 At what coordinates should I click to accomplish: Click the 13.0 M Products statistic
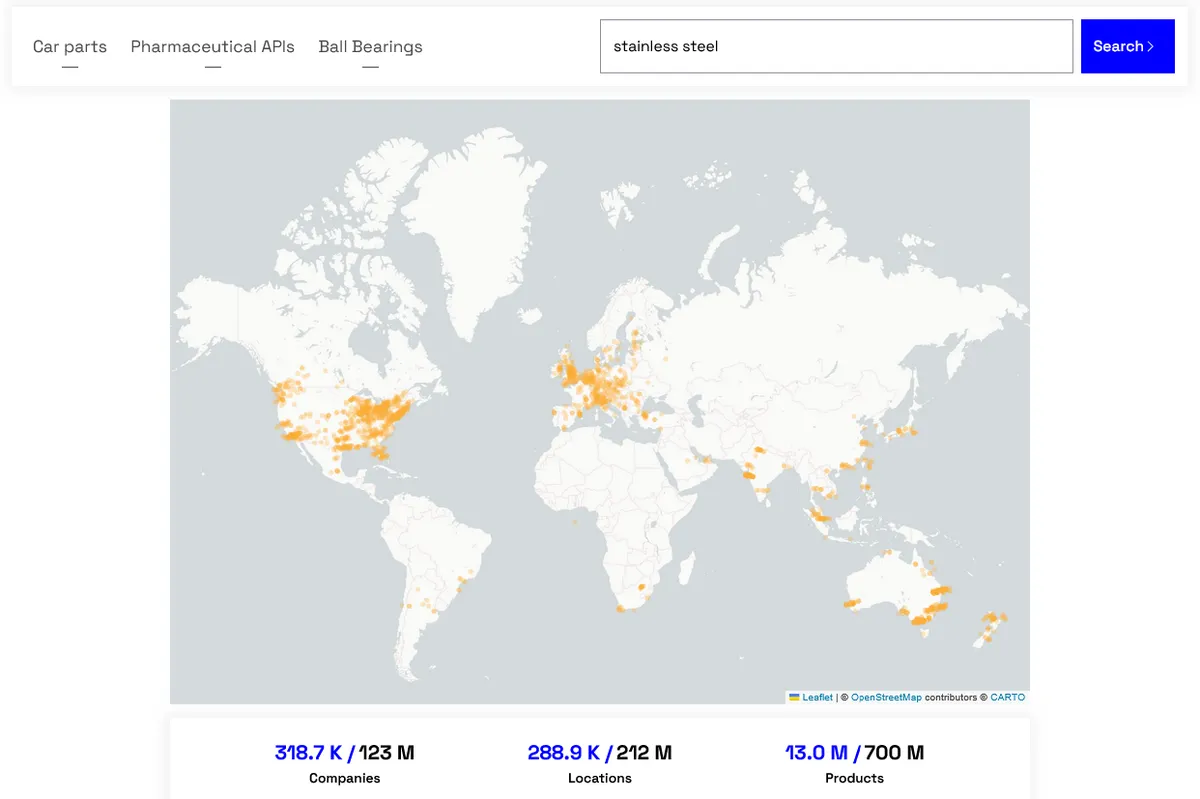pyautogui.click(x=855, y=762)
